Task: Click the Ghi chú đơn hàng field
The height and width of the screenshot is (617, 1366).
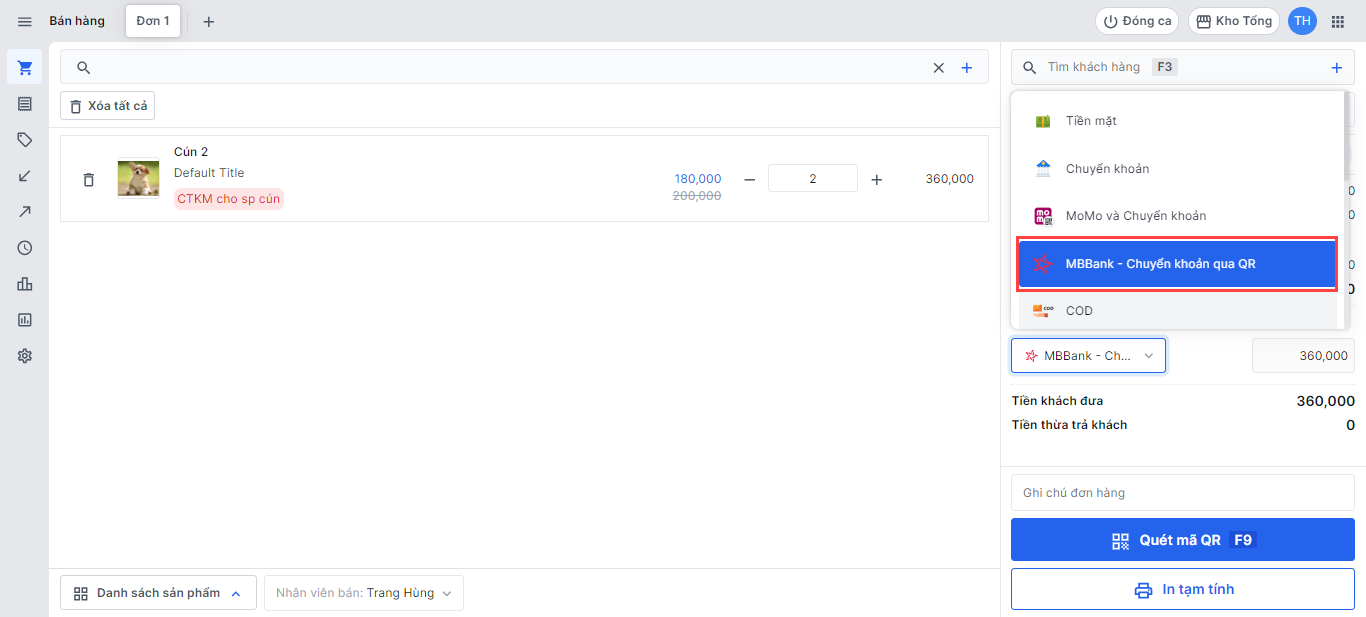Action: point(1182,493)
